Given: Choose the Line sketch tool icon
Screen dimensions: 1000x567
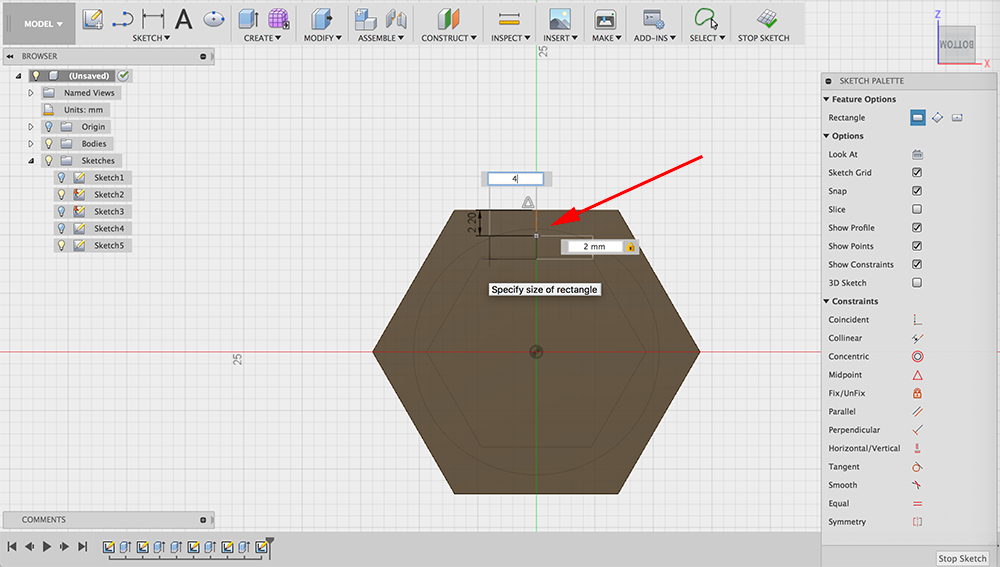Looking at the screenshot, I should click(x=122, y=20).
